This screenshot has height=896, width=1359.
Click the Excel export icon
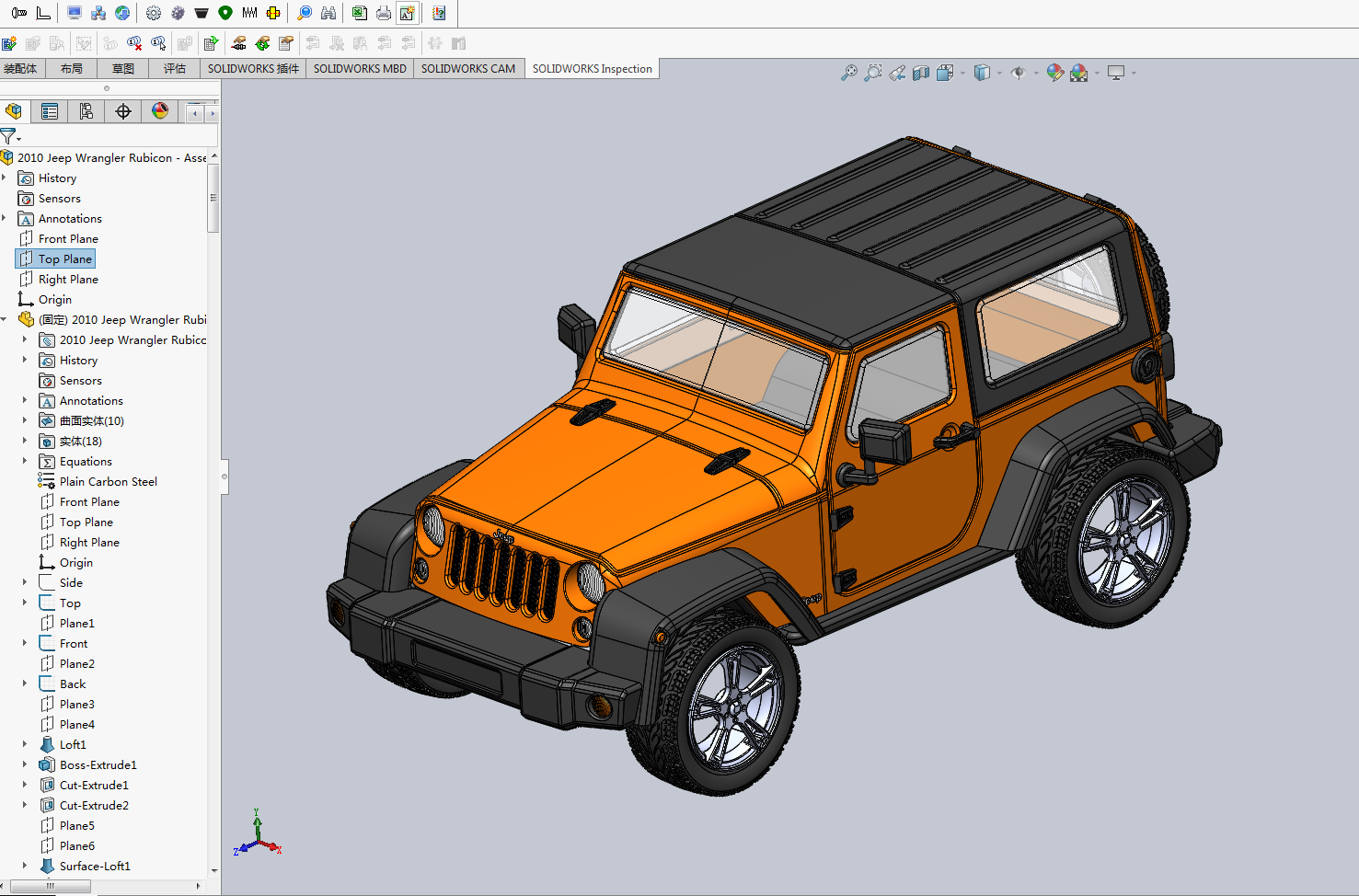point(360,13)
